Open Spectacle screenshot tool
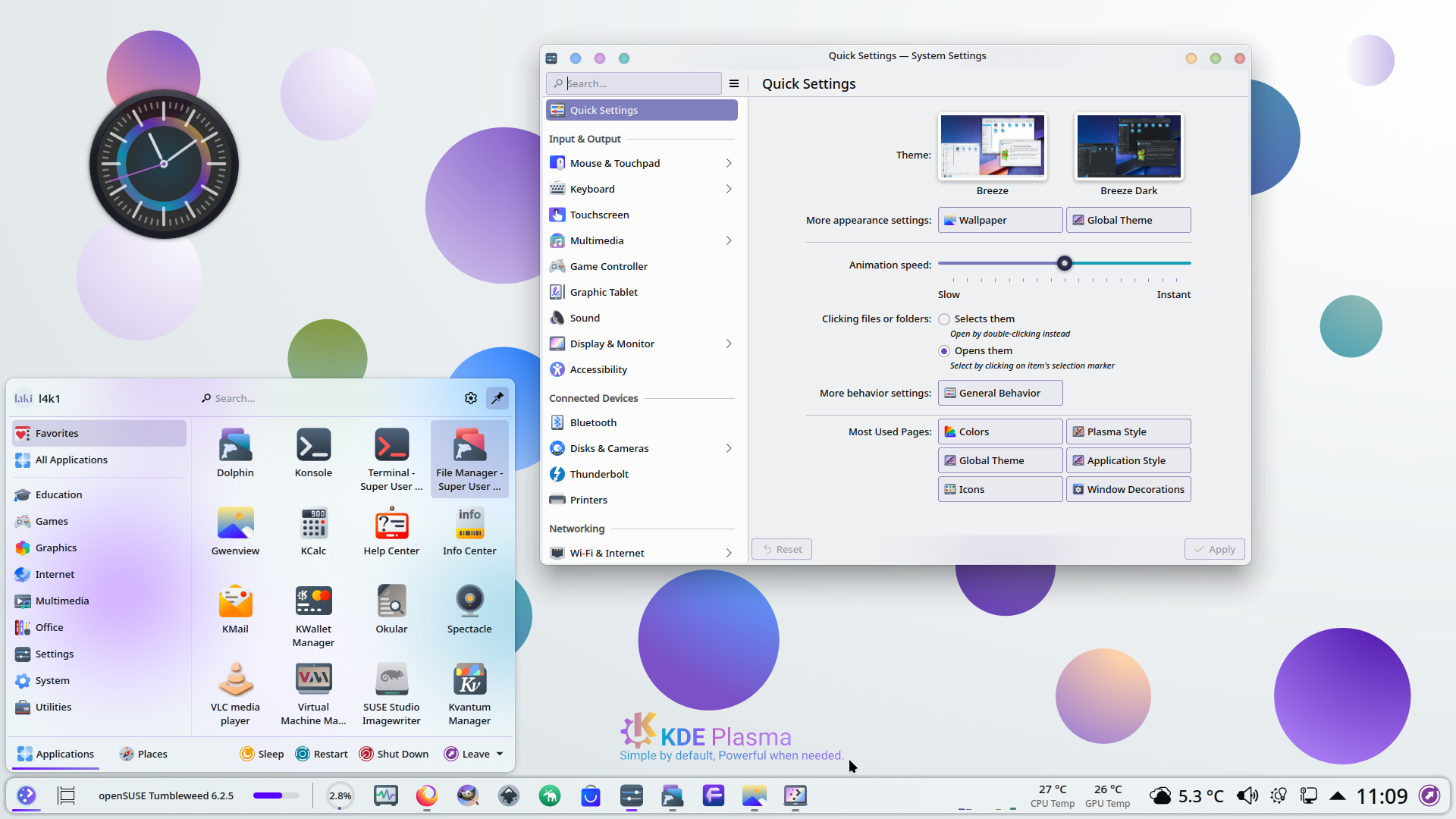The image size is (1456, 819). (469, 610)
